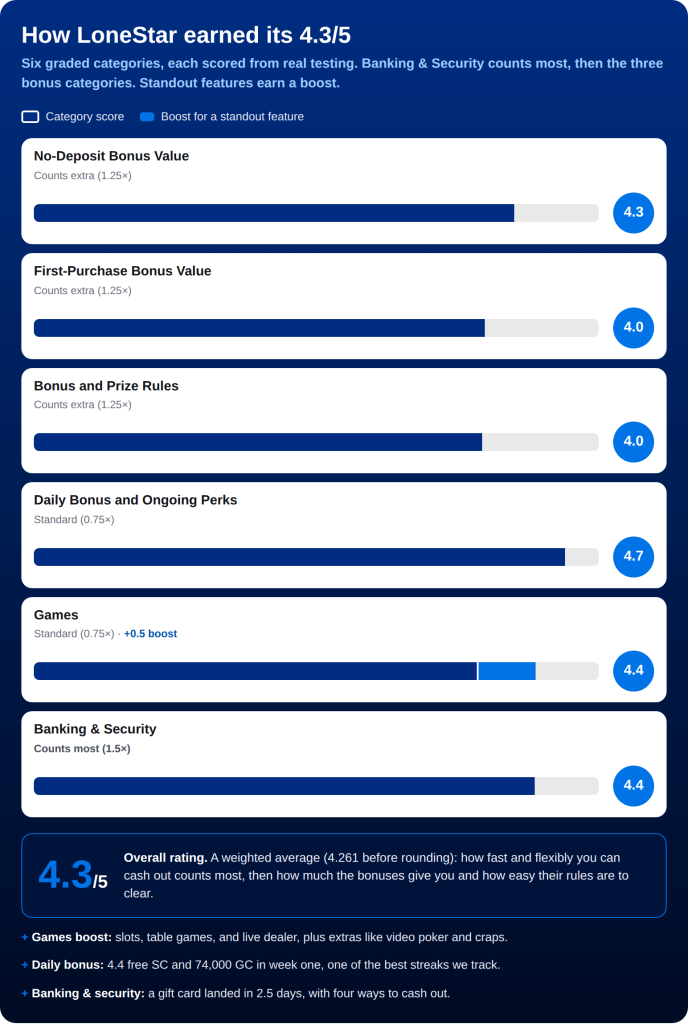Click the +0.5 boost label under Games

tap(150, 634)
